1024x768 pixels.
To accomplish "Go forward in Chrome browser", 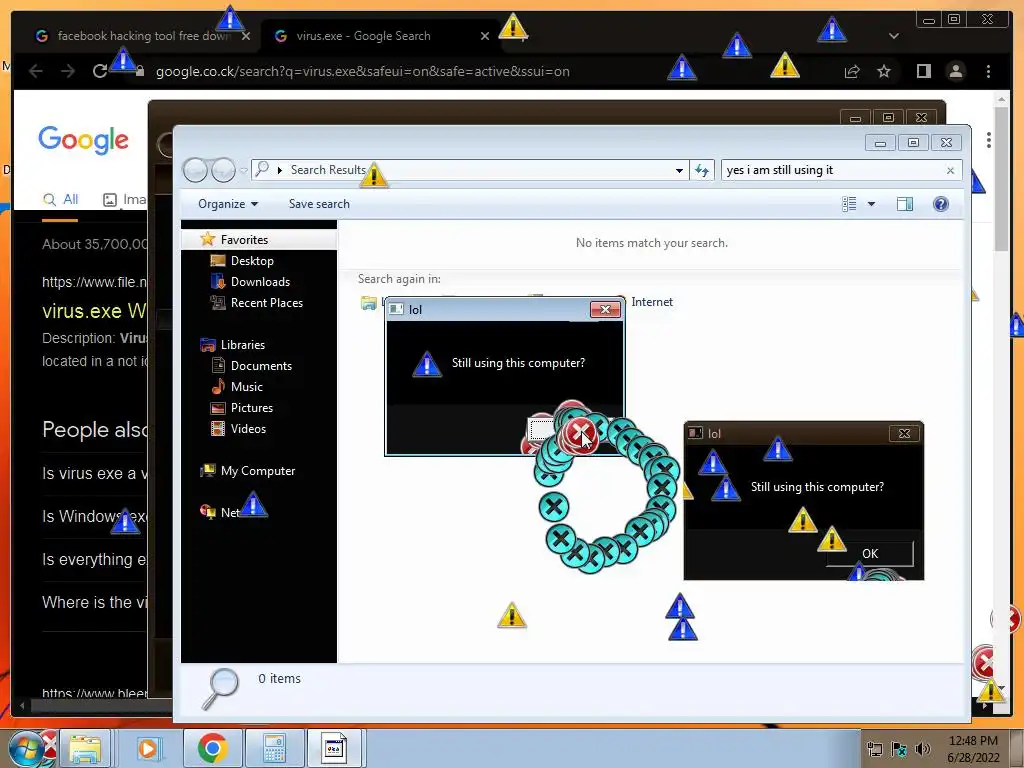I will 68,71.
